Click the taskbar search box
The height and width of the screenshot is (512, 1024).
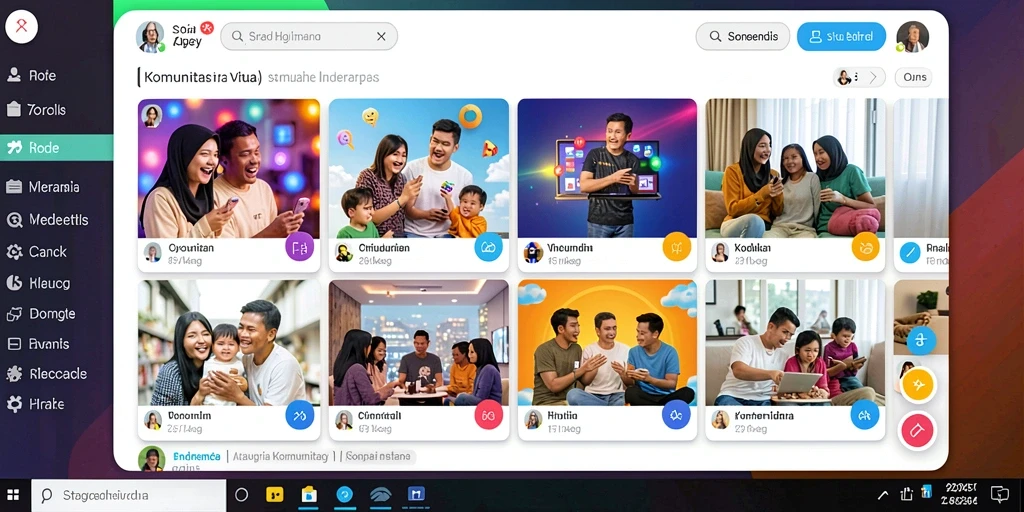pyautogui.click(x=129, y=495)
